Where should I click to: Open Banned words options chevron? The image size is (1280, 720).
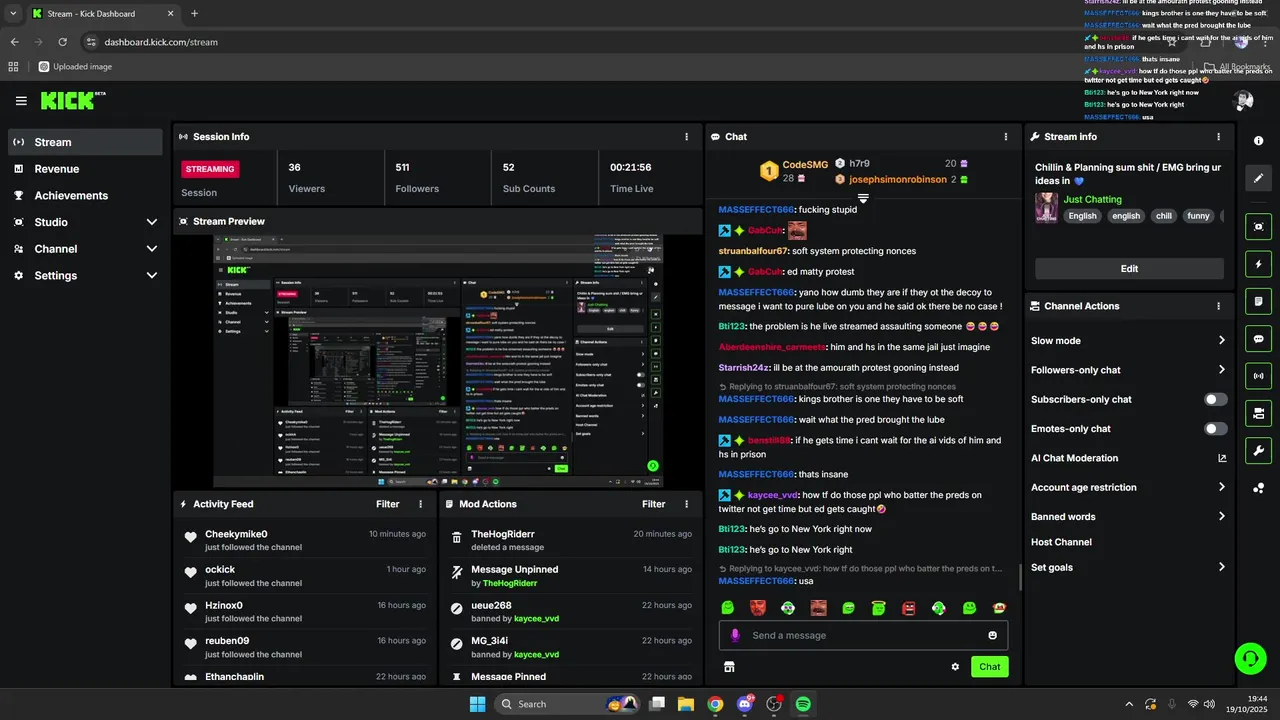1221,517
